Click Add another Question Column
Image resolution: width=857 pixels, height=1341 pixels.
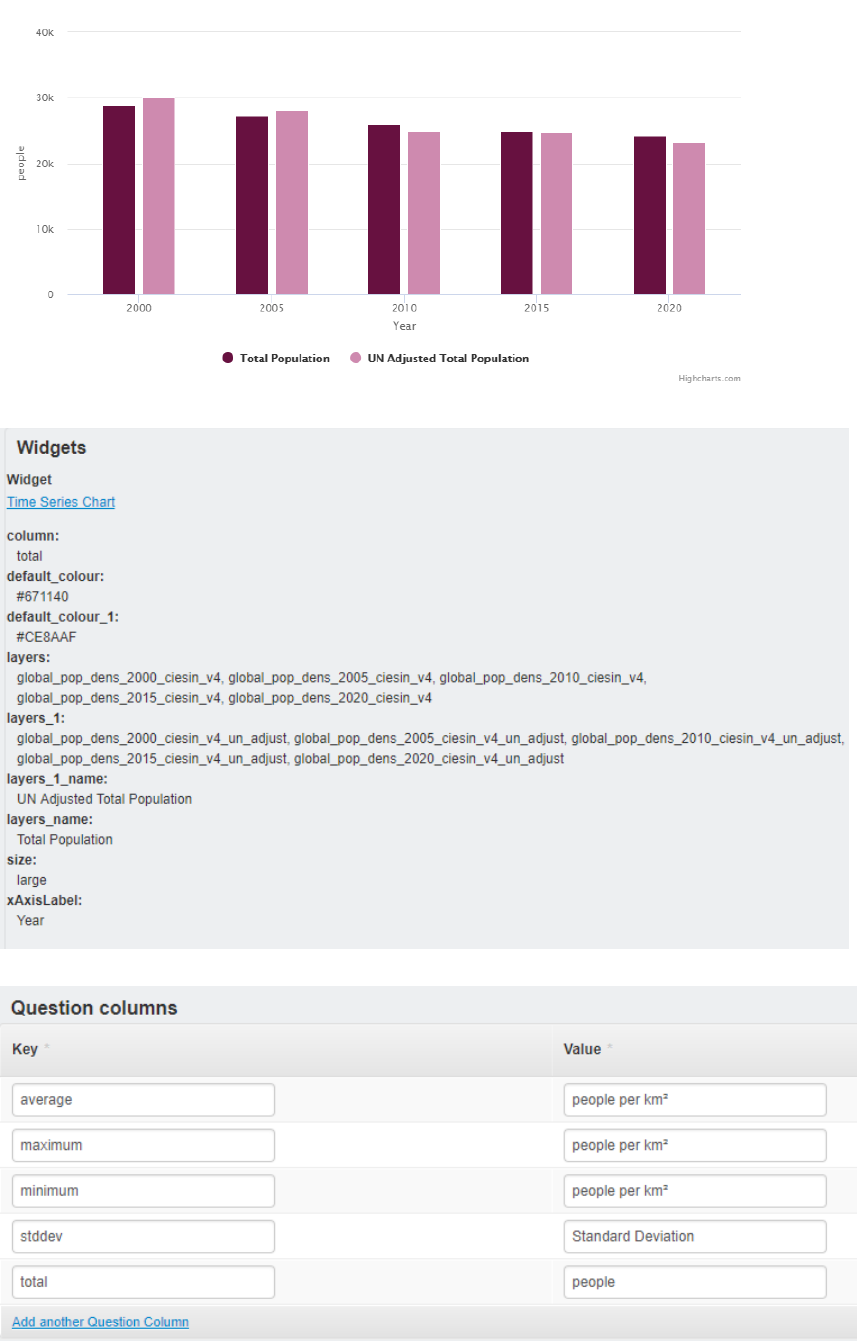[100, 1322]
